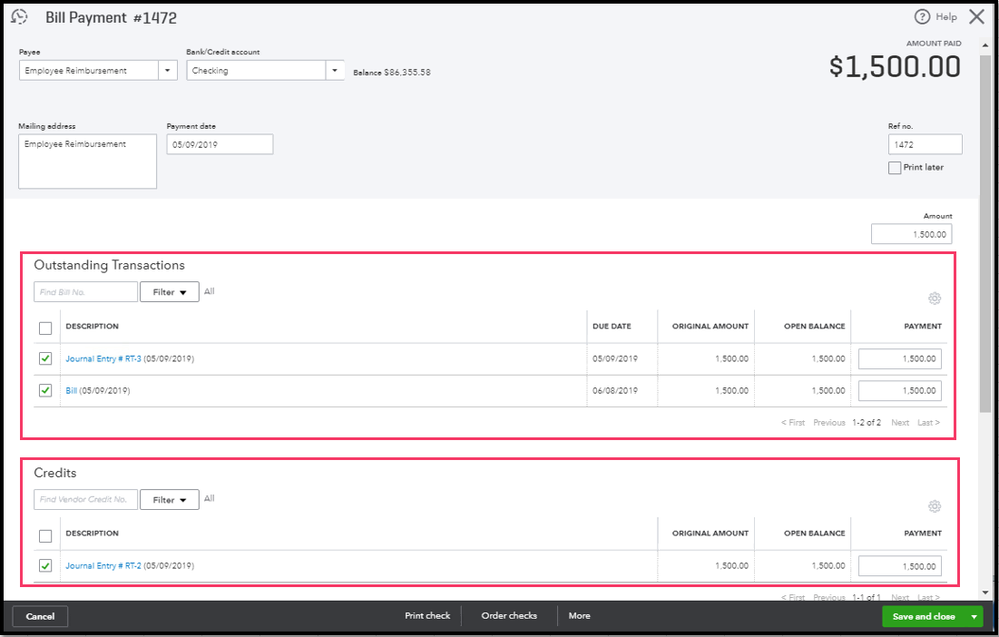Uncheck Journal Entry # RT-2 credit checkbox
999x637 pixels.
pos(45,566)
